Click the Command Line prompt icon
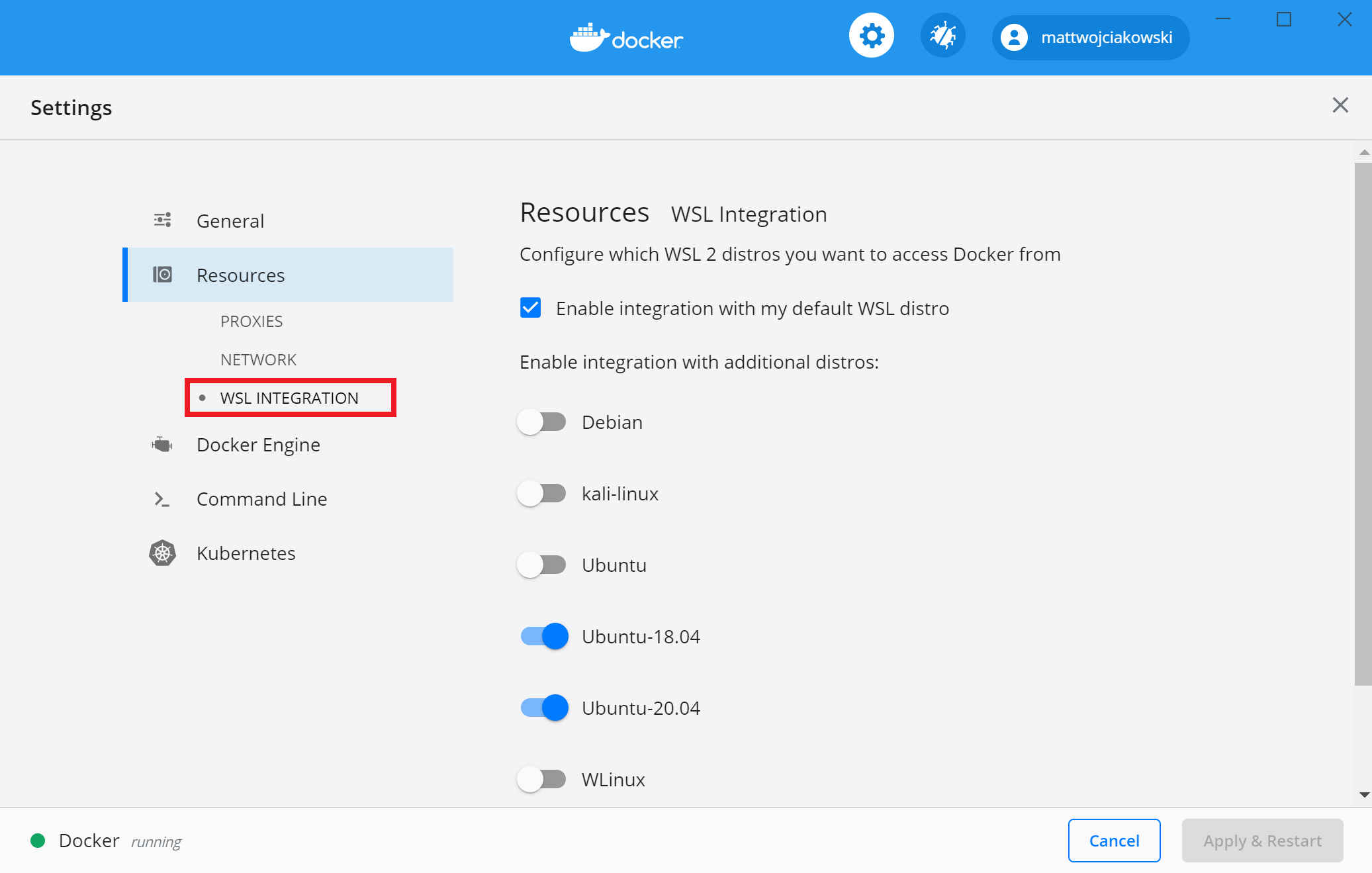 (163, 499)
